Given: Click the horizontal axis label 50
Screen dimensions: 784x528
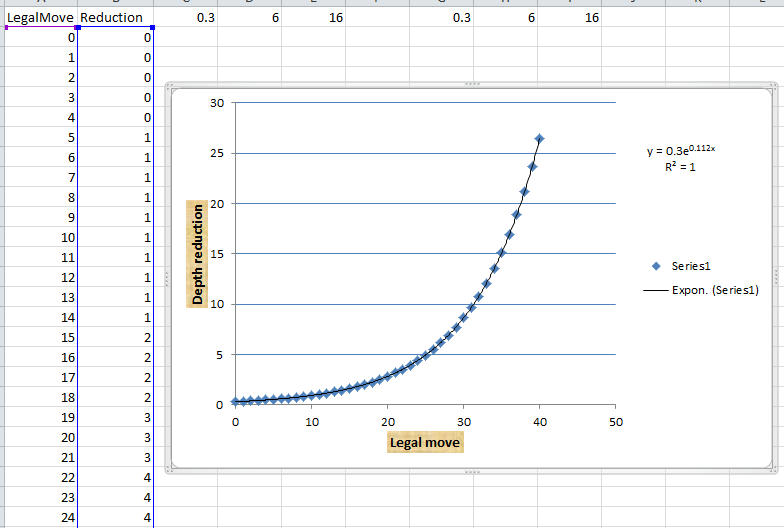Looking at the screenshot, I should pos(615,421).
